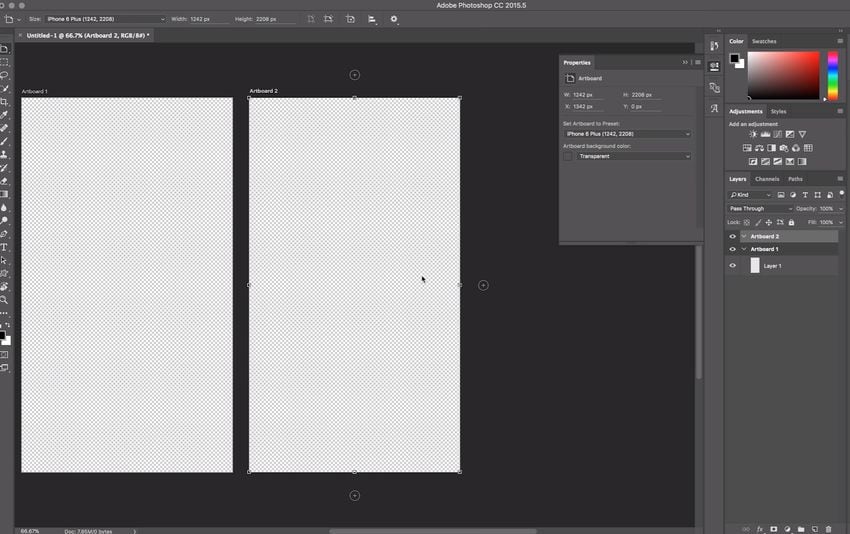
Task: Open the Swatches tab
Action: [764, 41]
